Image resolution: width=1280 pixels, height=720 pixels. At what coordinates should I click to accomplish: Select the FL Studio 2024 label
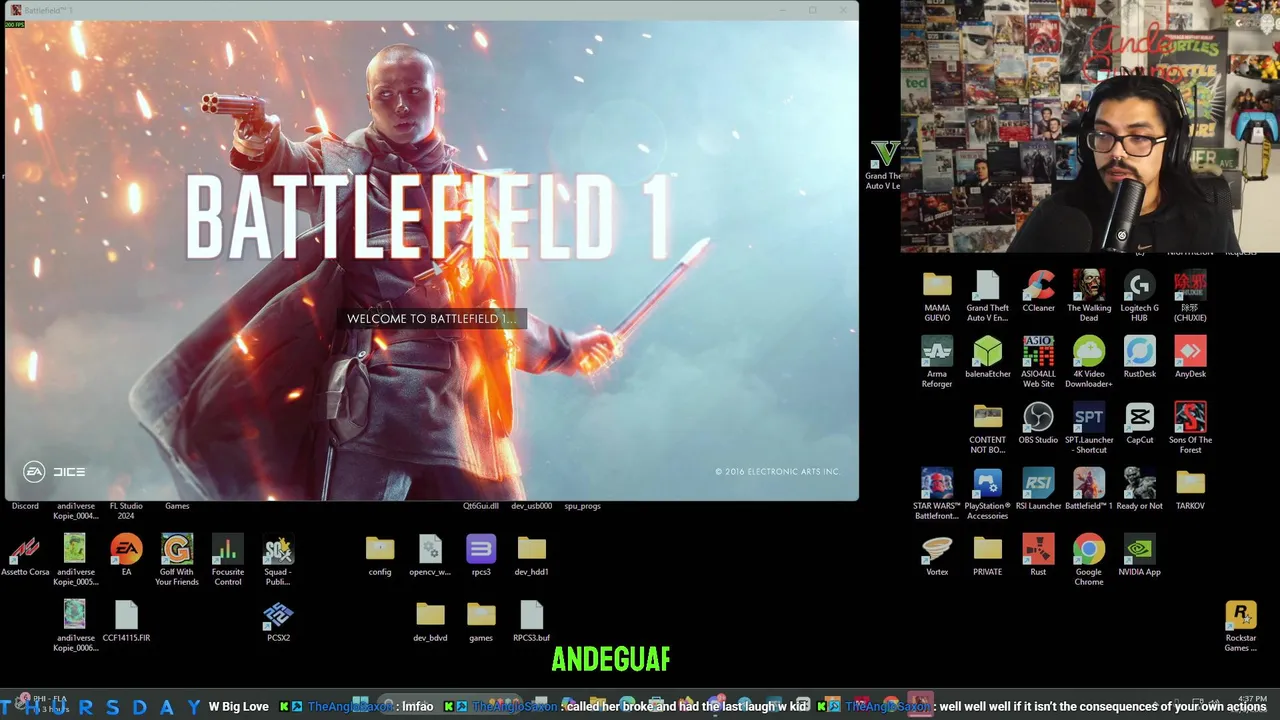tap(126, 511)
